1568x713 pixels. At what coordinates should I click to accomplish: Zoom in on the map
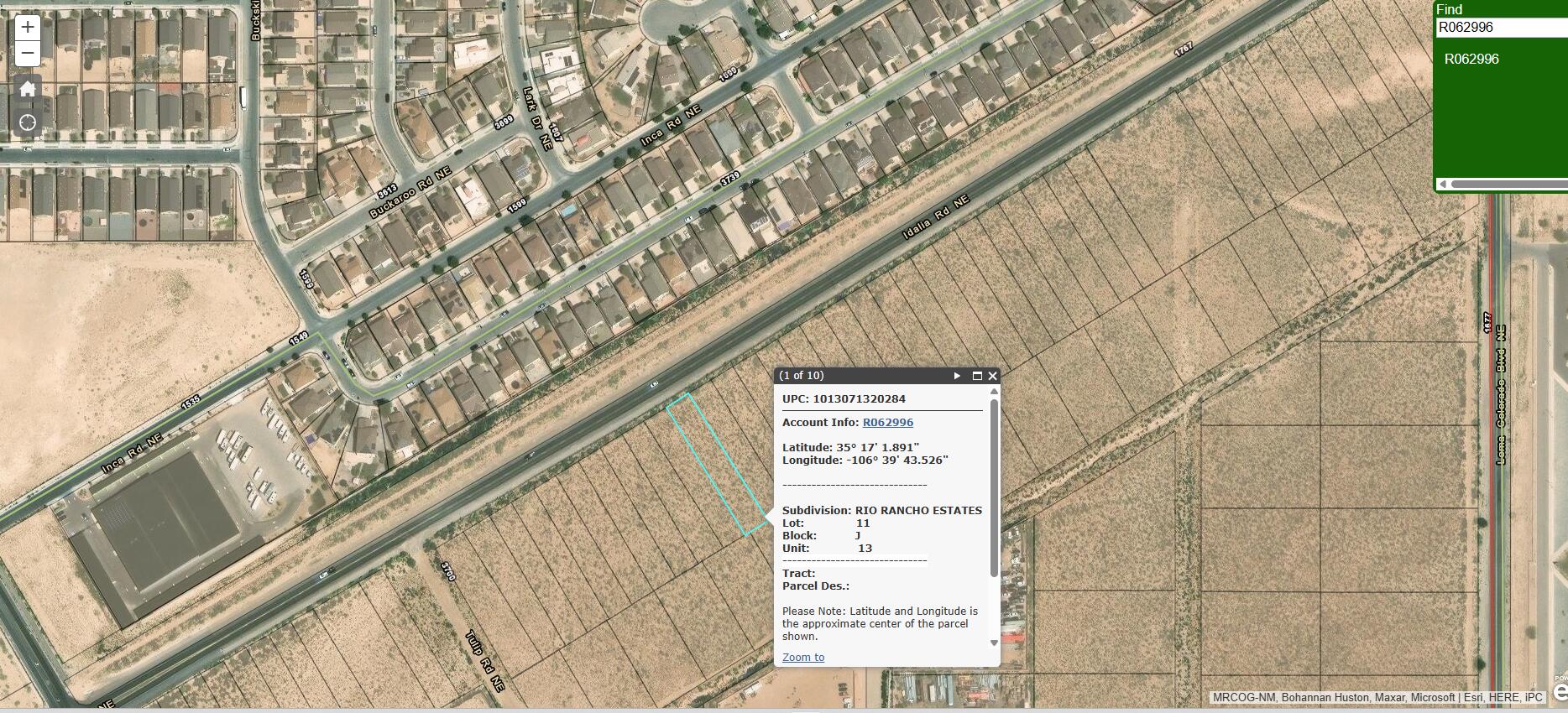coord(28,28)
